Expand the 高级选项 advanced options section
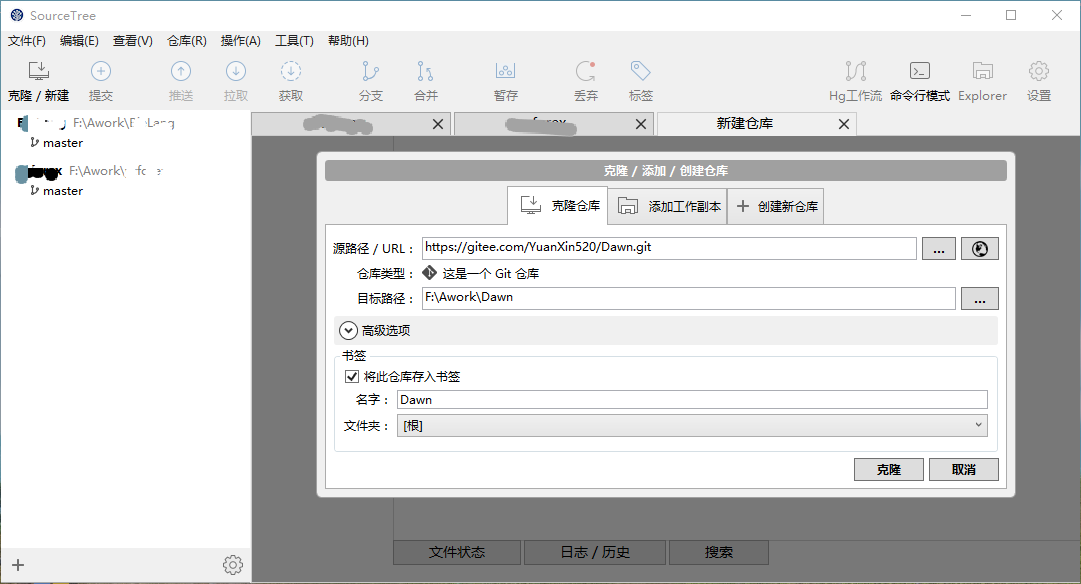 [348, 331]
